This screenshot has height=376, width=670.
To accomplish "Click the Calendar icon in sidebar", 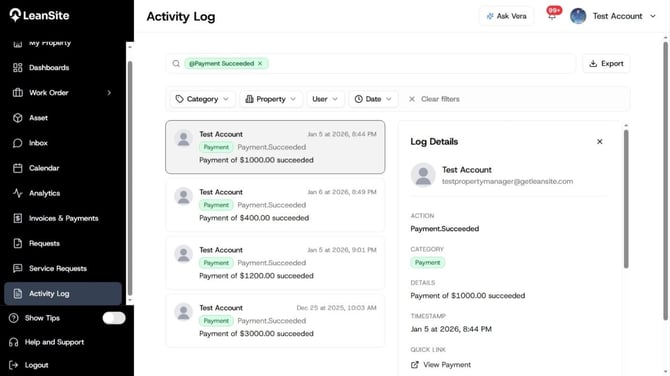I will 18,168.
